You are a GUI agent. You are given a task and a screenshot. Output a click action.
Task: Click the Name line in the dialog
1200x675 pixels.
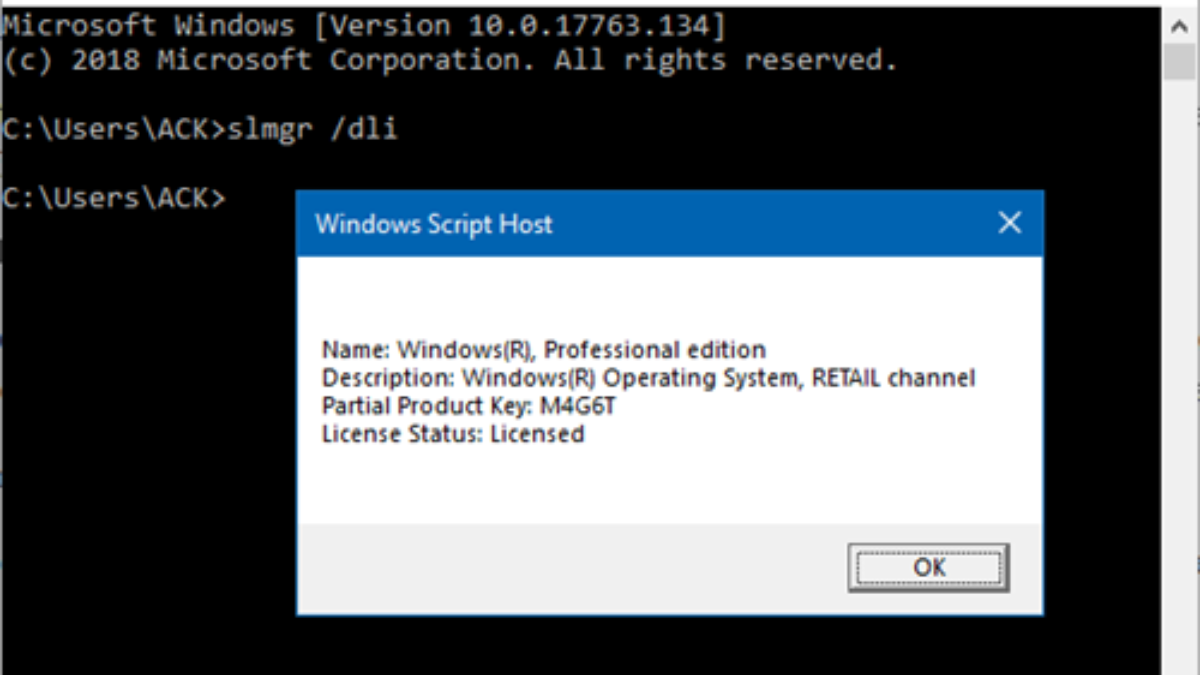(543, 350)
